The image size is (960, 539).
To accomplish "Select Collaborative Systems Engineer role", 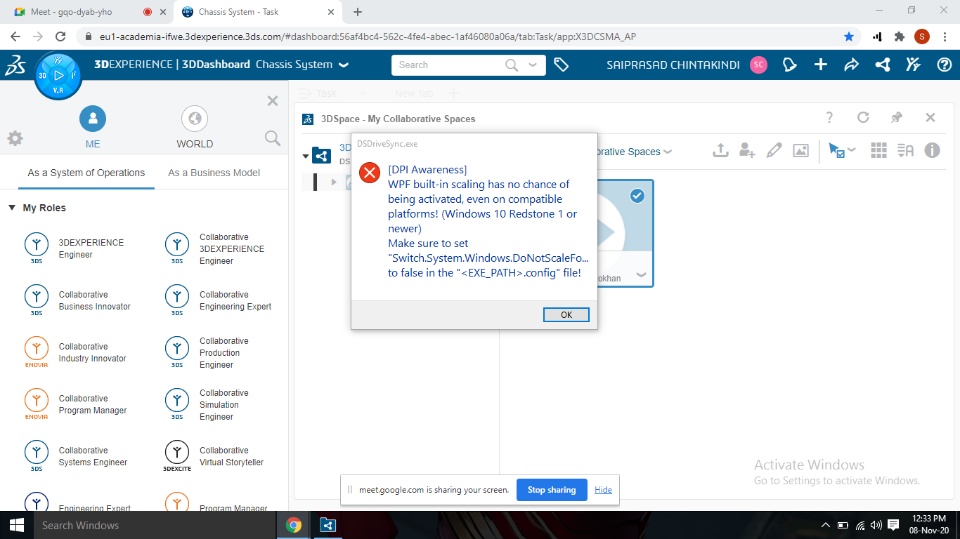I will tap(76, 456).
